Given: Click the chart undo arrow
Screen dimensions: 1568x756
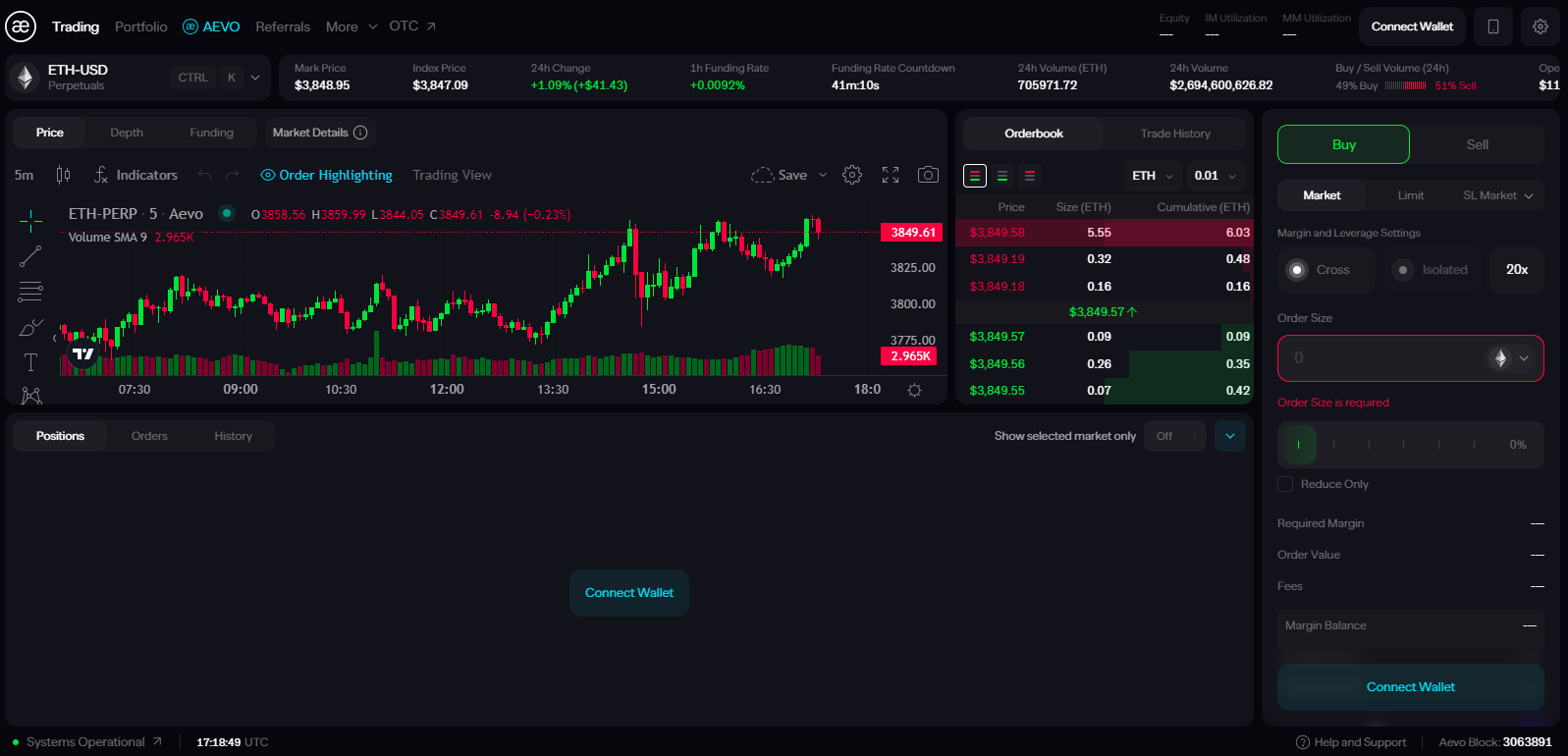Looking at the screenshot, I should 204,175.
